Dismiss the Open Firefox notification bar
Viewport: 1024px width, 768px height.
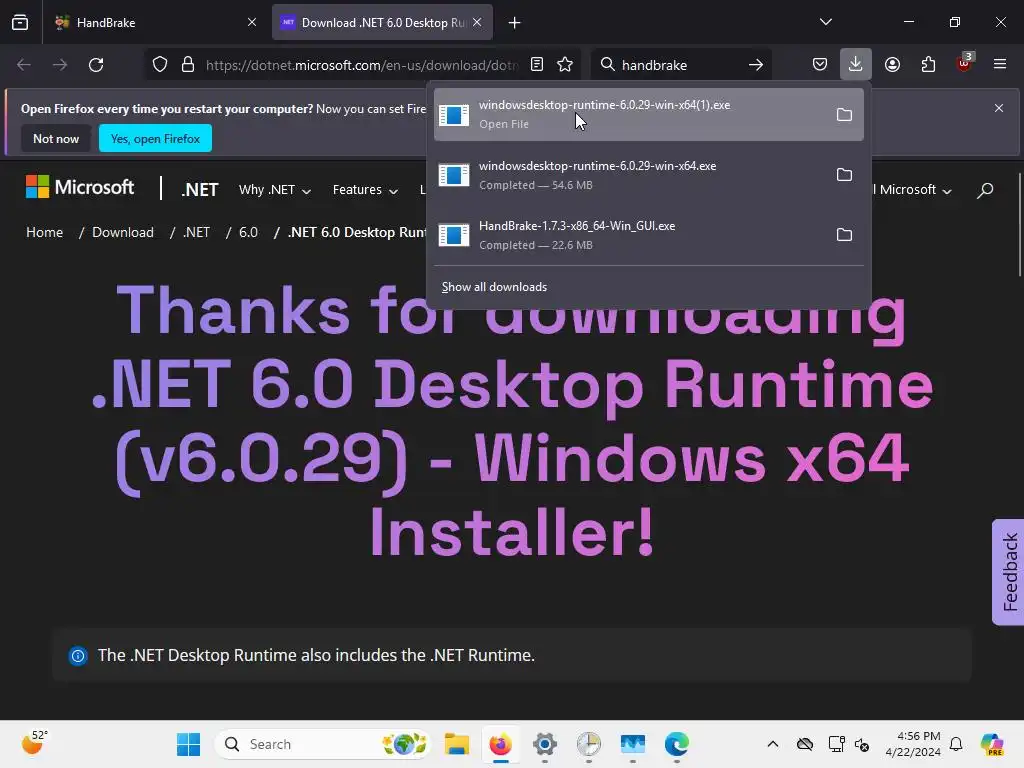coord(999,108)
